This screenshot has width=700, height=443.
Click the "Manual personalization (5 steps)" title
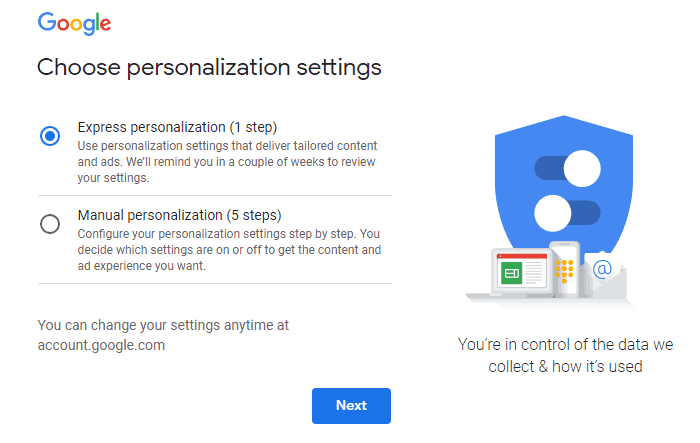point(179,215)
